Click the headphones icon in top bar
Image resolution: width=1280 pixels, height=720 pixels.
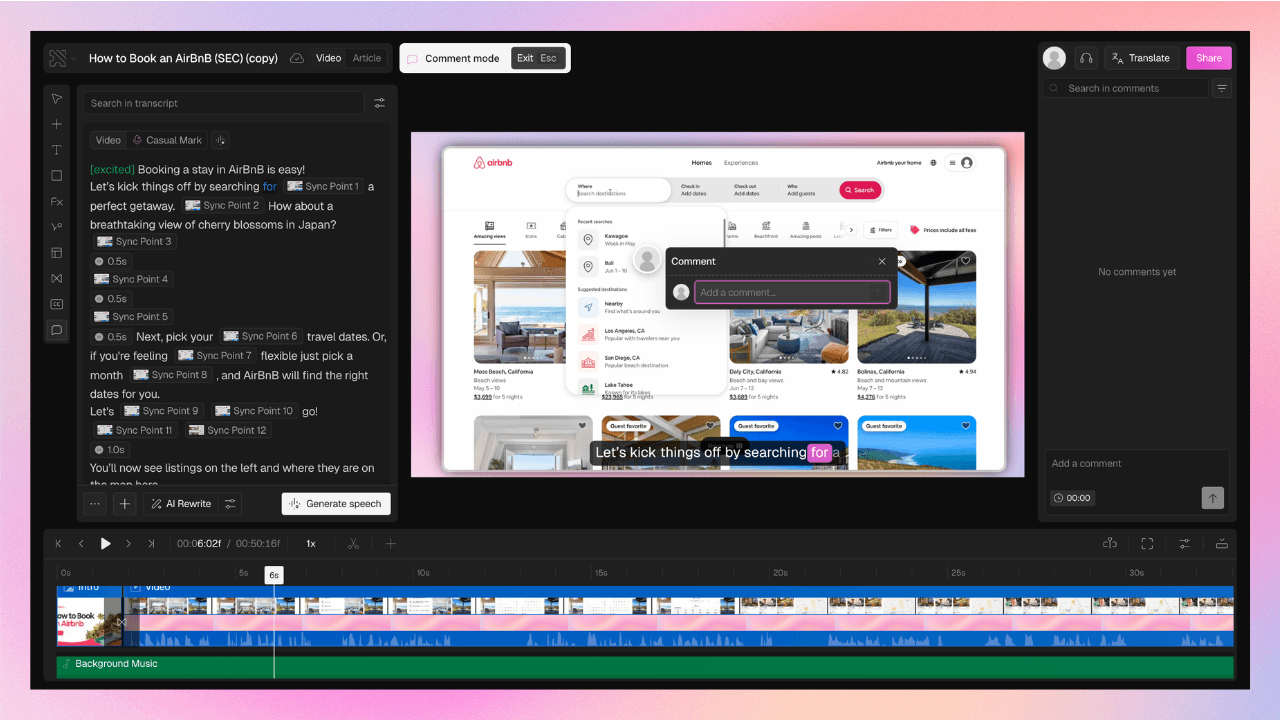click(x=1086, y=58)
